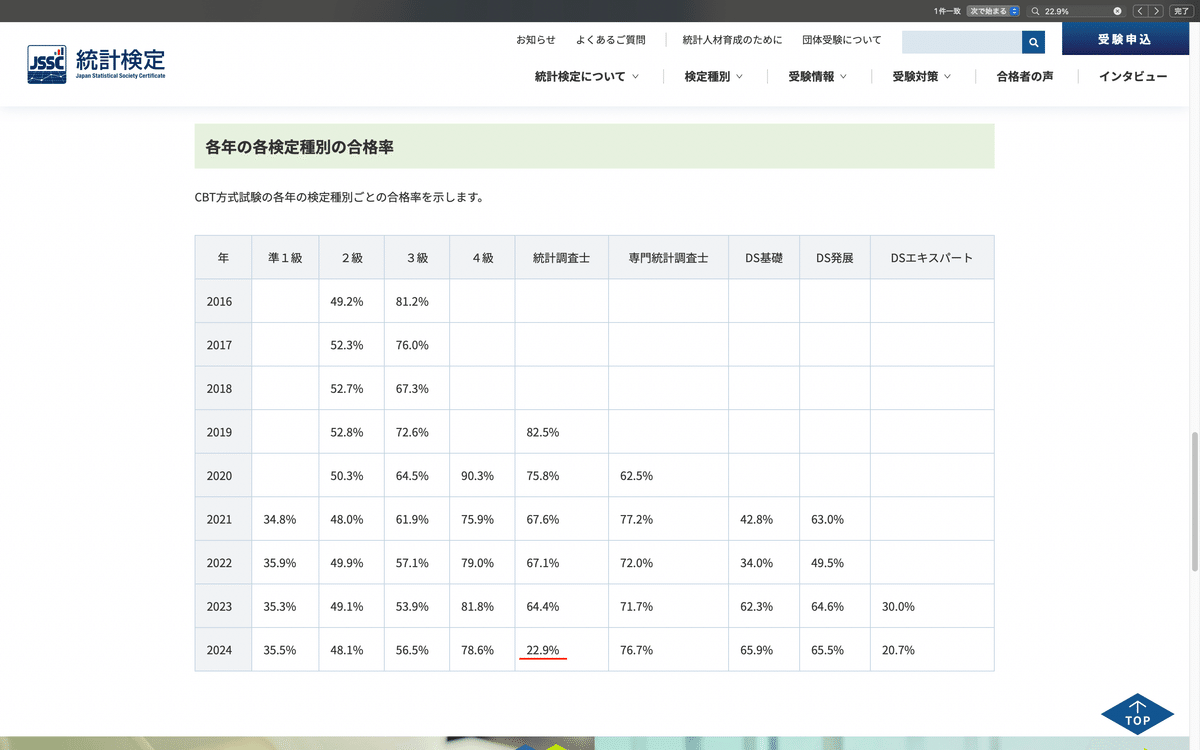Screen dimensions: 1200x750
Task: Click the DSエキスパート column header
Action: tap(932, 257)
